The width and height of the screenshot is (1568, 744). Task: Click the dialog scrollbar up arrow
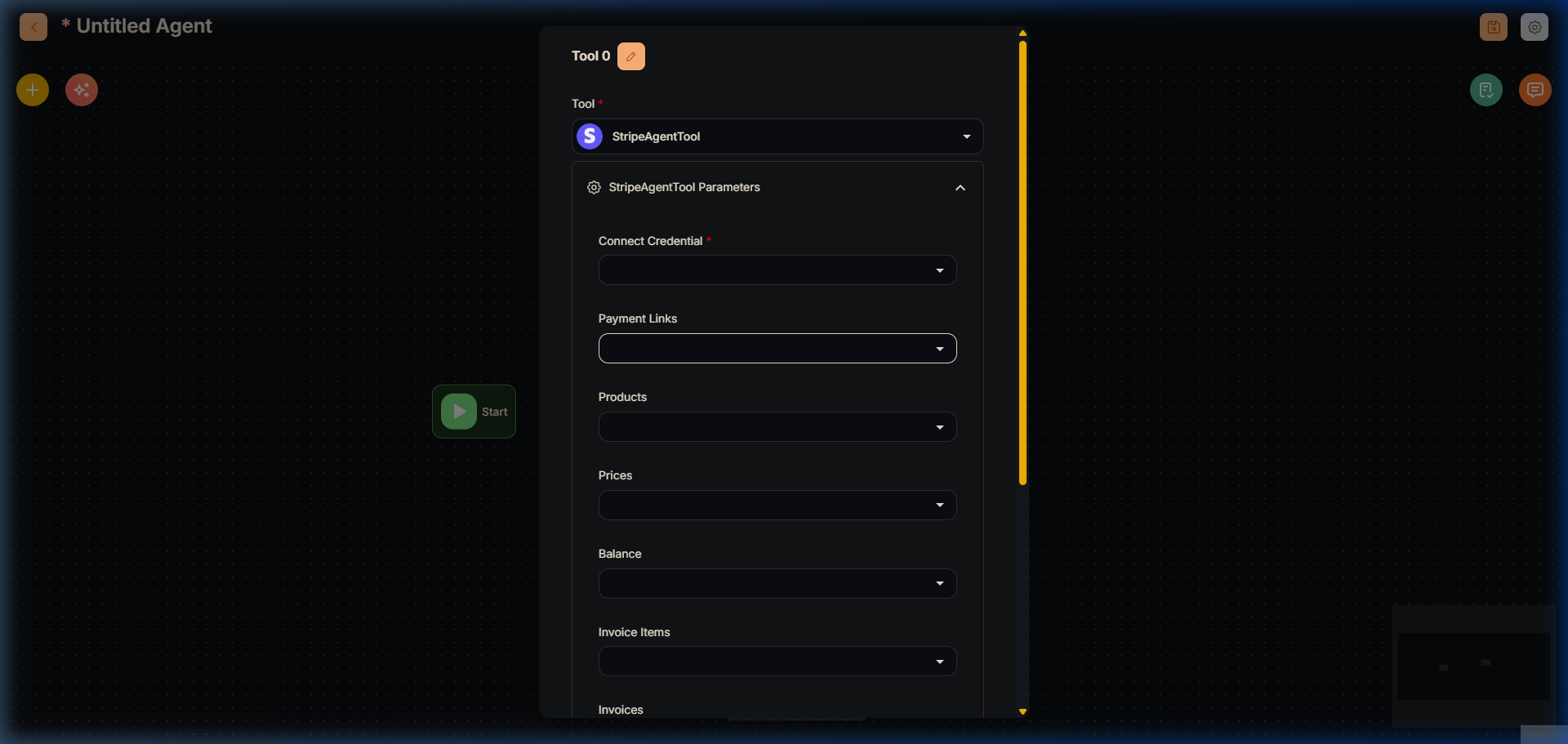pyautogui.click(x=1022, y=33)
